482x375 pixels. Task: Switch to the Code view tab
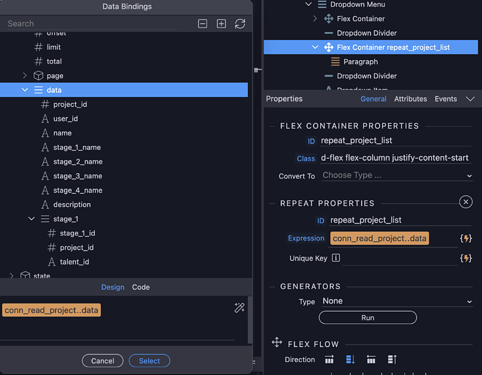point(141,287)
